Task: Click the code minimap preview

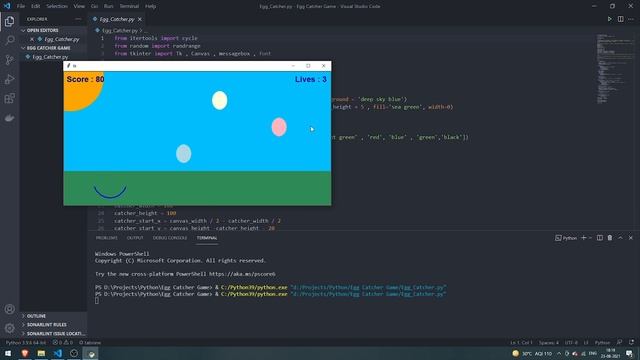Action: click(615, 69)
